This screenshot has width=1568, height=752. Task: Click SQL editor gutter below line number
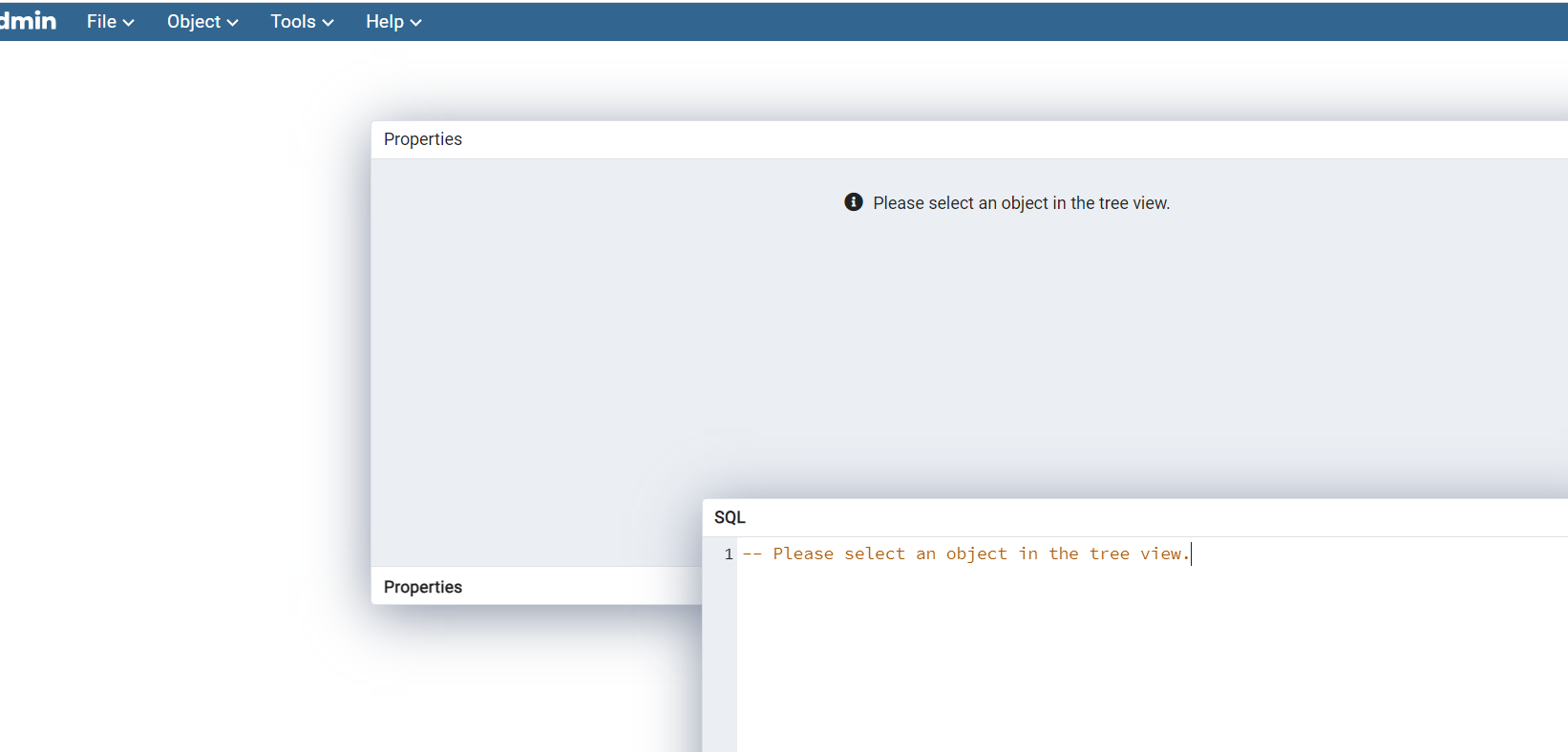click(720, 658)
